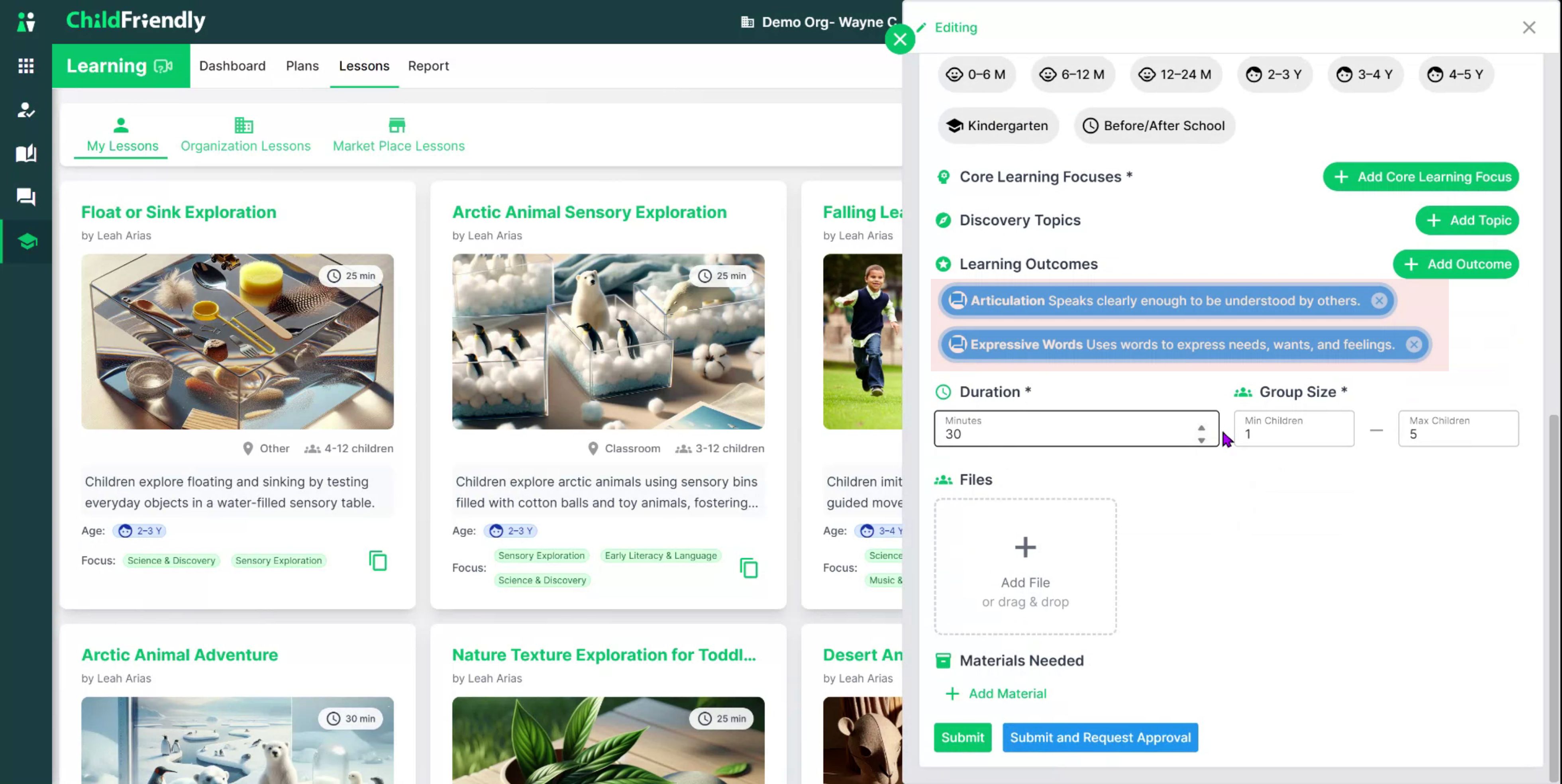Click the Minutes duration field
Image resolution: width=1562 pixels, height=784 pixels.
(1076, 429)
